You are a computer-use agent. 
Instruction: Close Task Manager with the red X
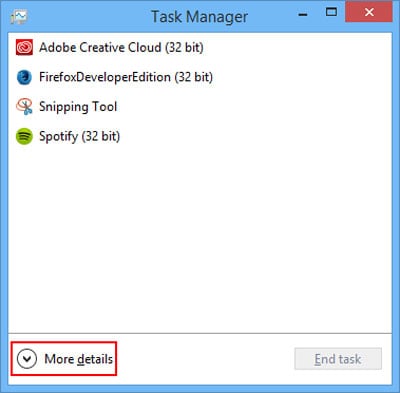pyautogui.click(x=369, y=12)
